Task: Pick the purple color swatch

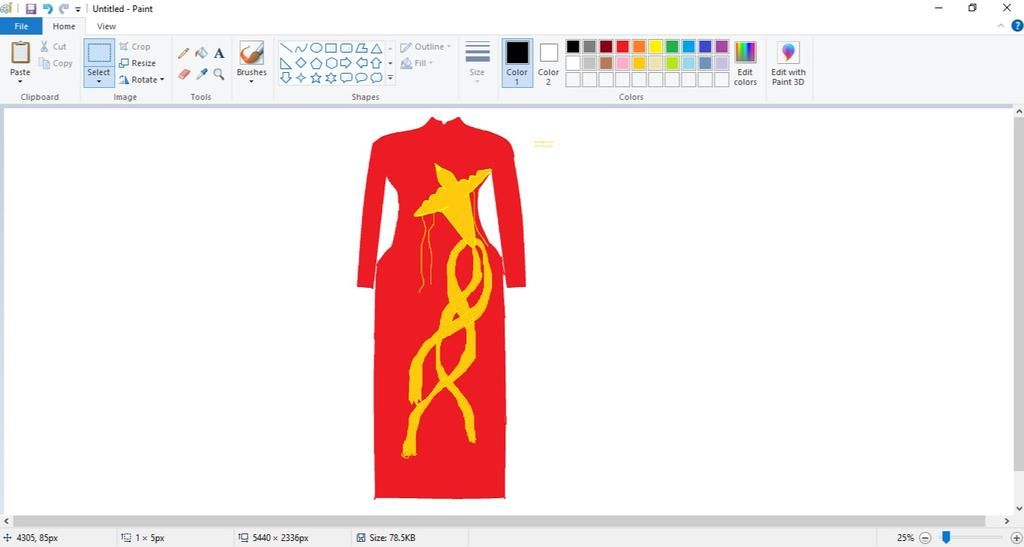Action: pyautogui.click(x=722, y=46)
